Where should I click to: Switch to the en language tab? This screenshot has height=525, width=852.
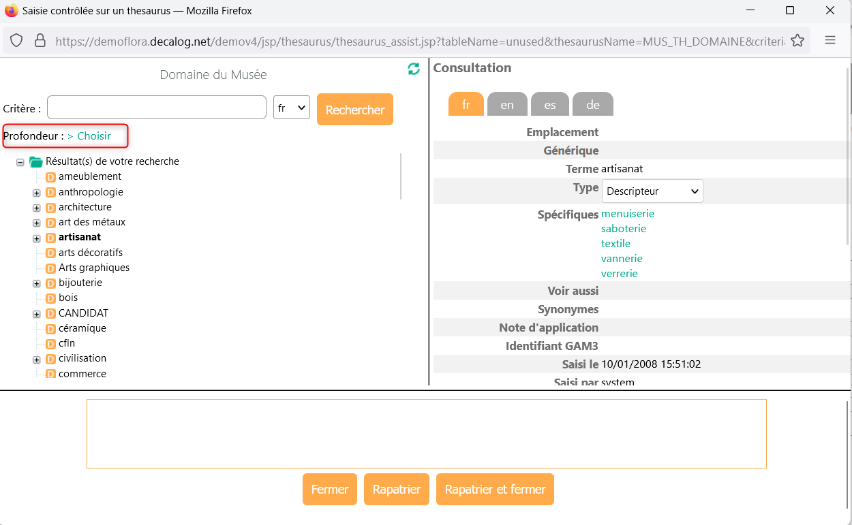tap(507, 104)
